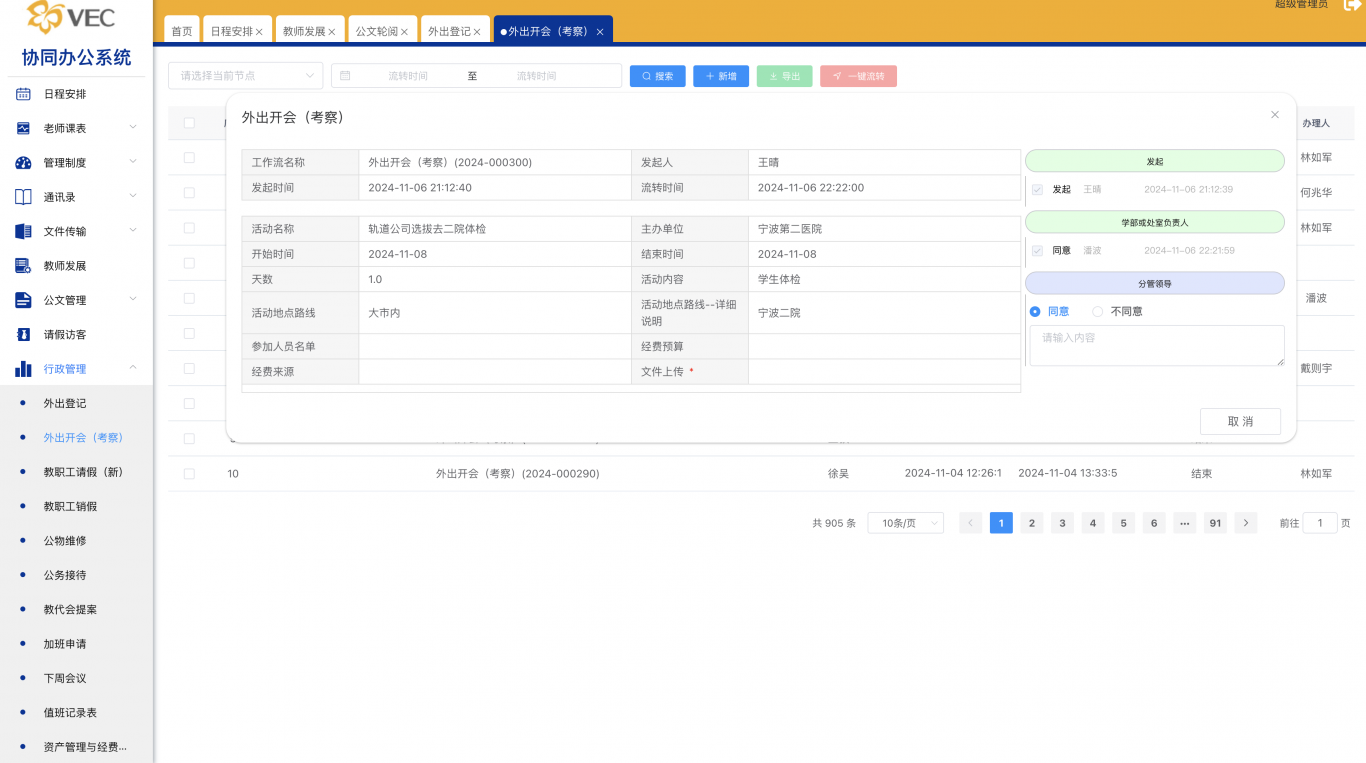Open 教职工请假（新） in the sidebar
The image size is (1366, 763).
[x=83, y=472]
